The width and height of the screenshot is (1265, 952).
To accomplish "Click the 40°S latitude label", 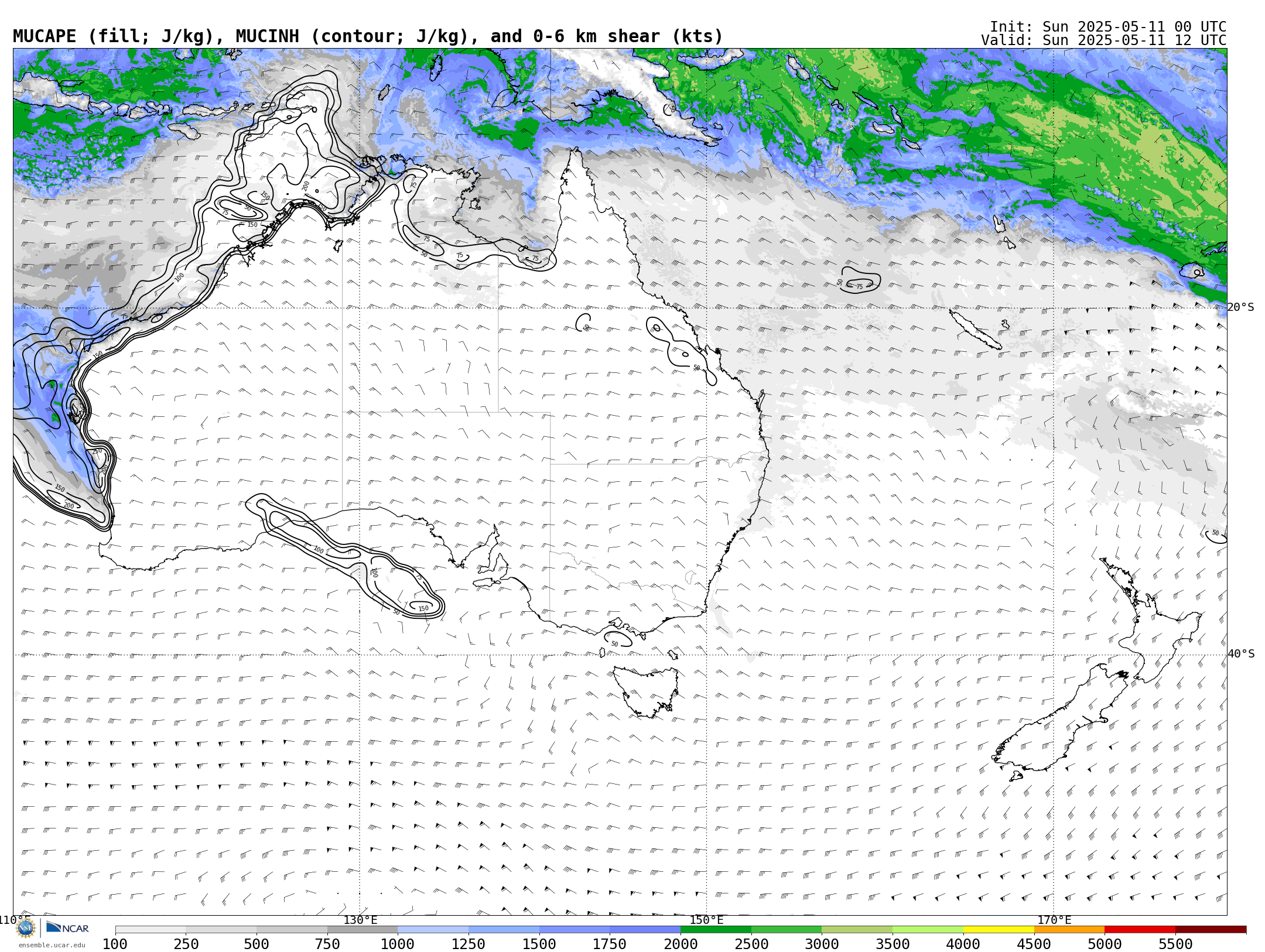I will [x=1241, y=654].
